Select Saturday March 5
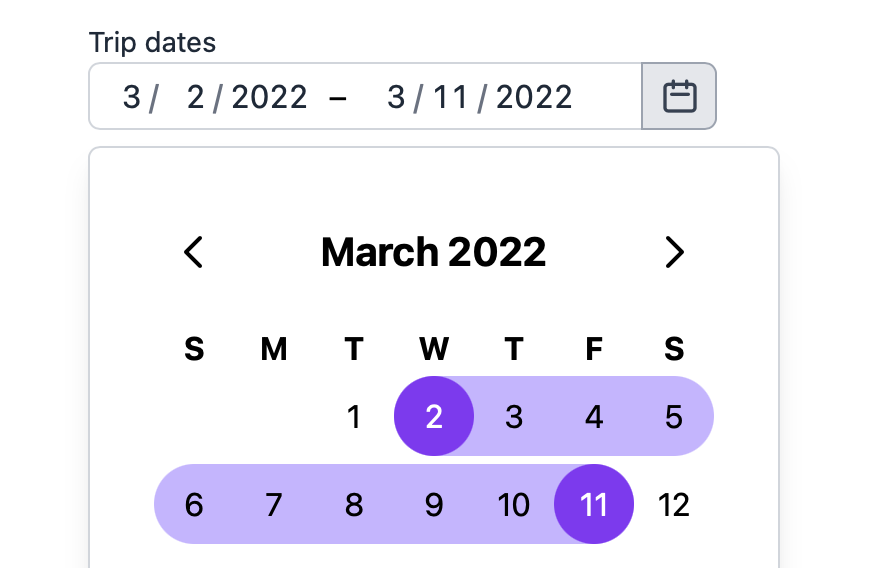Image resolution: width=880 pixels, height=568 pixels. pyautogui.click(x=674, y=416)
